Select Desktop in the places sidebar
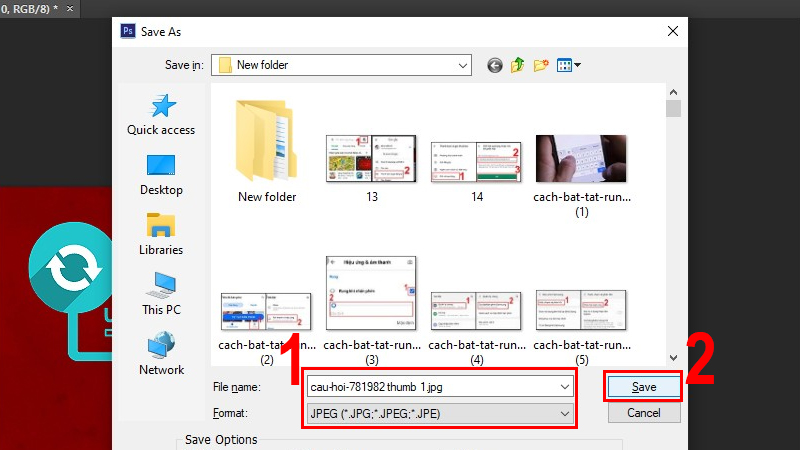 161,175
